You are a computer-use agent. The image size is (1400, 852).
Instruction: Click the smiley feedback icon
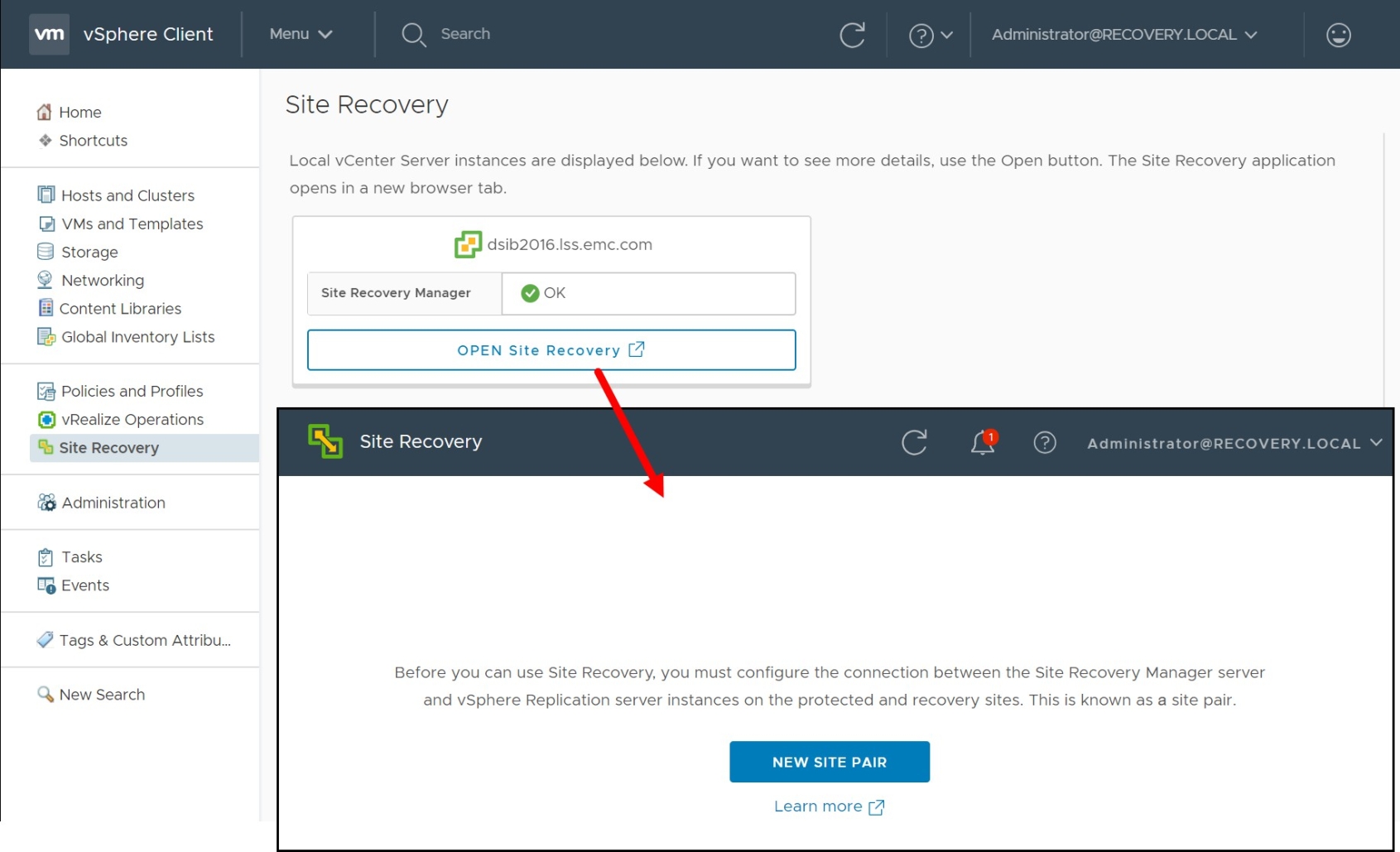point(1338,35)
